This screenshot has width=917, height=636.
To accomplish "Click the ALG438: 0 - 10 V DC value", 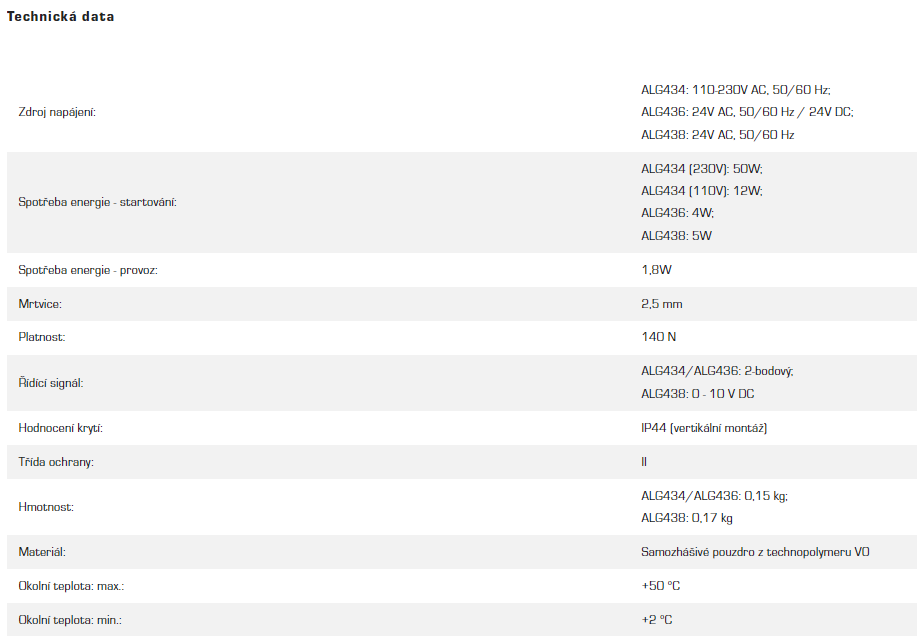I will point(697,394).
